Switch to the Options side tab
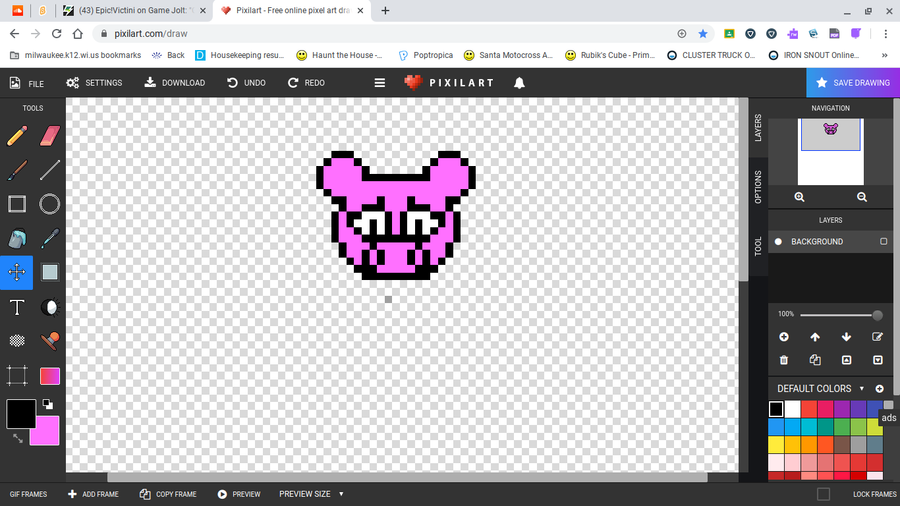This screenshot has height=506, width=900. click(x=758, y=187)
